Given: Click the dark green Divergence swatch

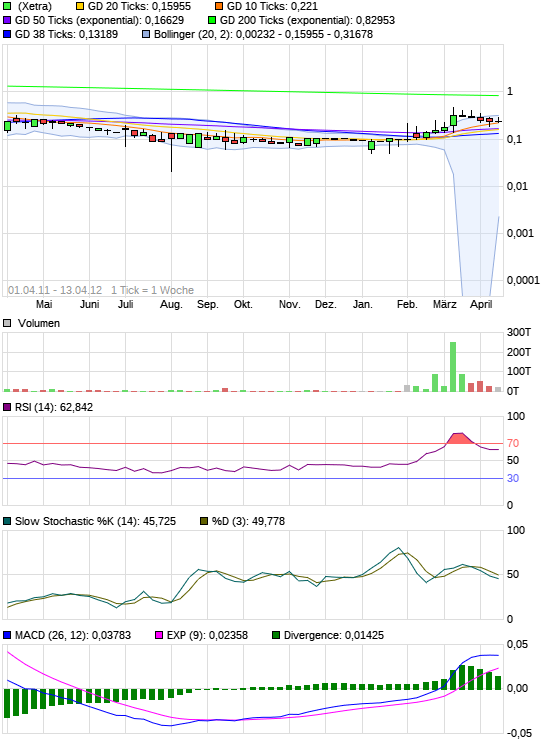Looking at the screenshot, I should [276, 635].
